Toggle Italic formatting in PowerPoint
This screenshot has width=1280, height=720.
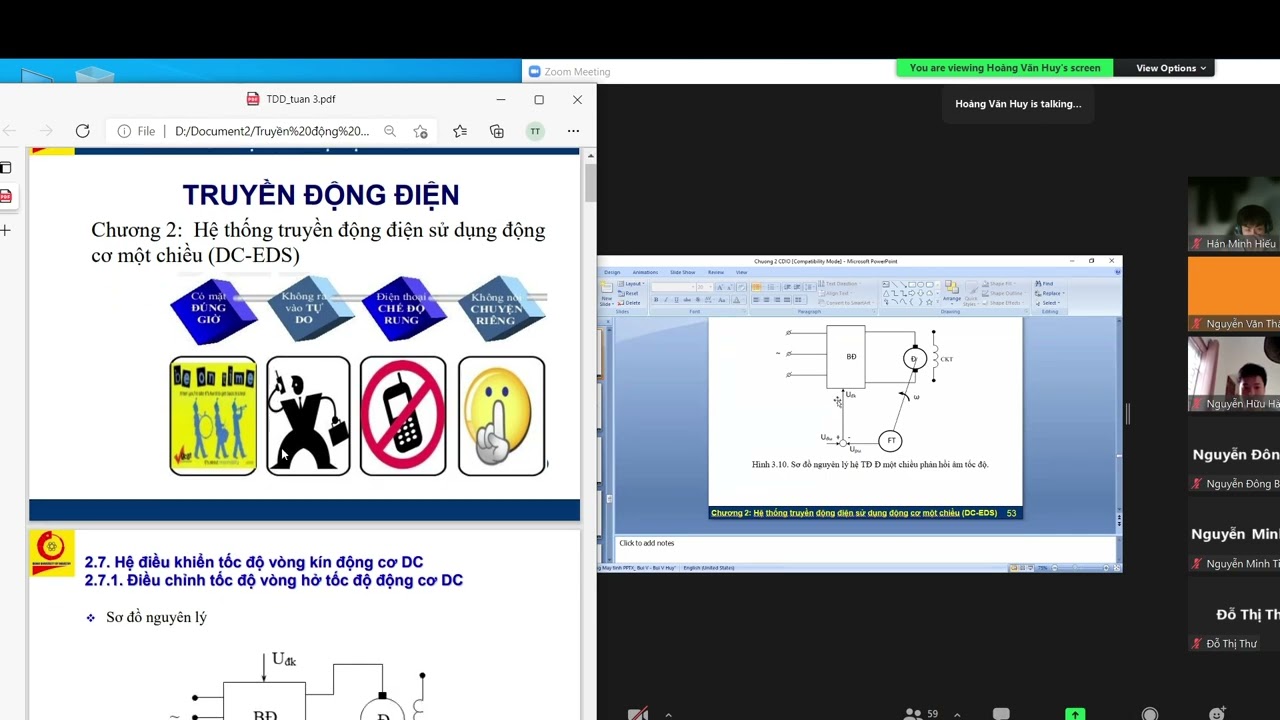tap(666, 300)
